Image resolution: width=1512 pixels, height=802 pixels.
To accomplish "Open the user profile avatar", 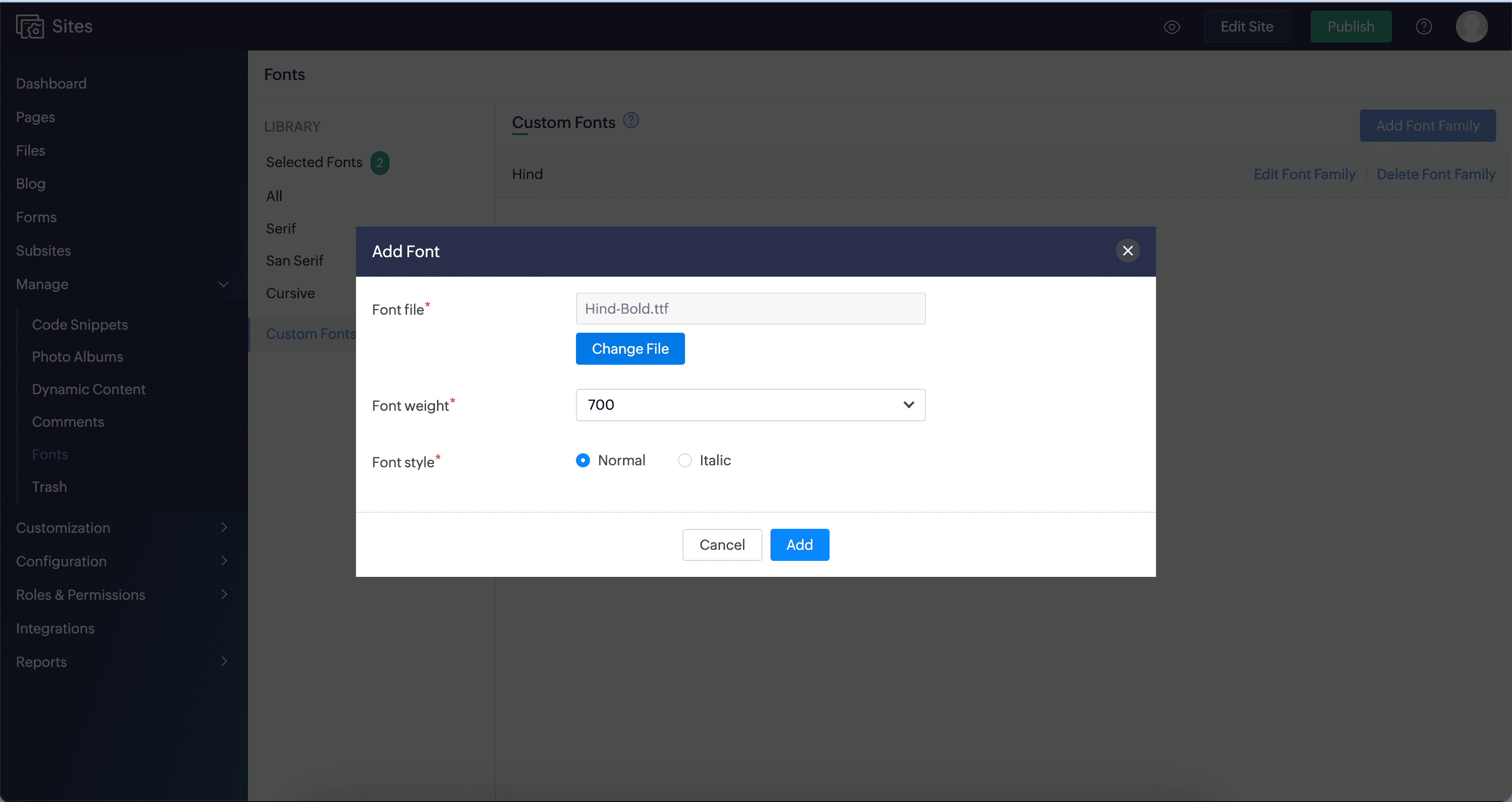I will 1471,27.
